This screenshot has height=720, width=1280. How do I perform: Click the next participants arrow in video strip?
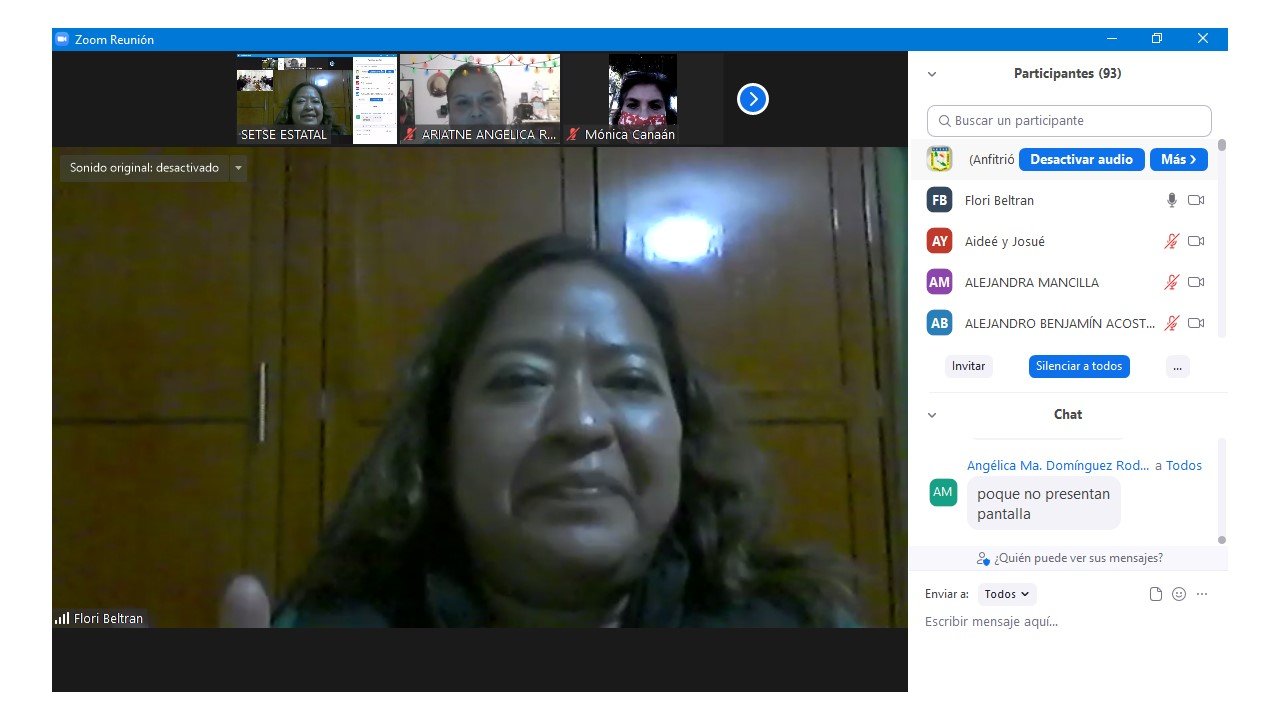(x=753, y=99)
